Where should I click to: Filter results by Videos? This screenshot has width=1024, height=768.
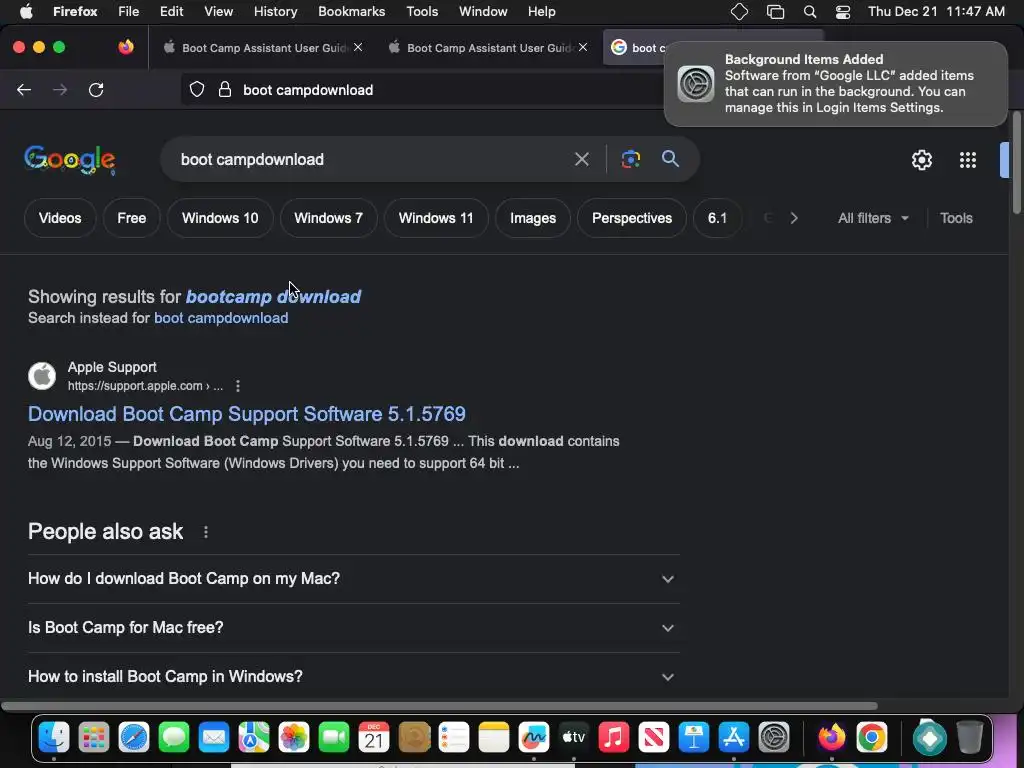tap(60, 218)
